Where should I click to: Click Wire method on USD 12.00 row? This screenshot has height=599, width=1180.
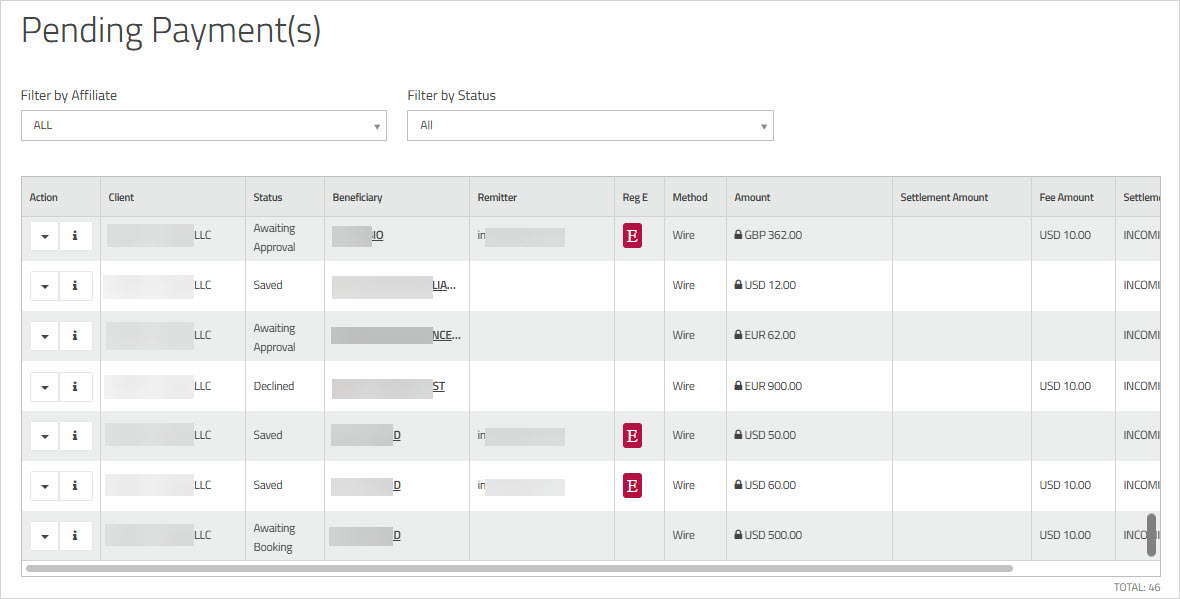pyautogui.click(x=683, y=284)
